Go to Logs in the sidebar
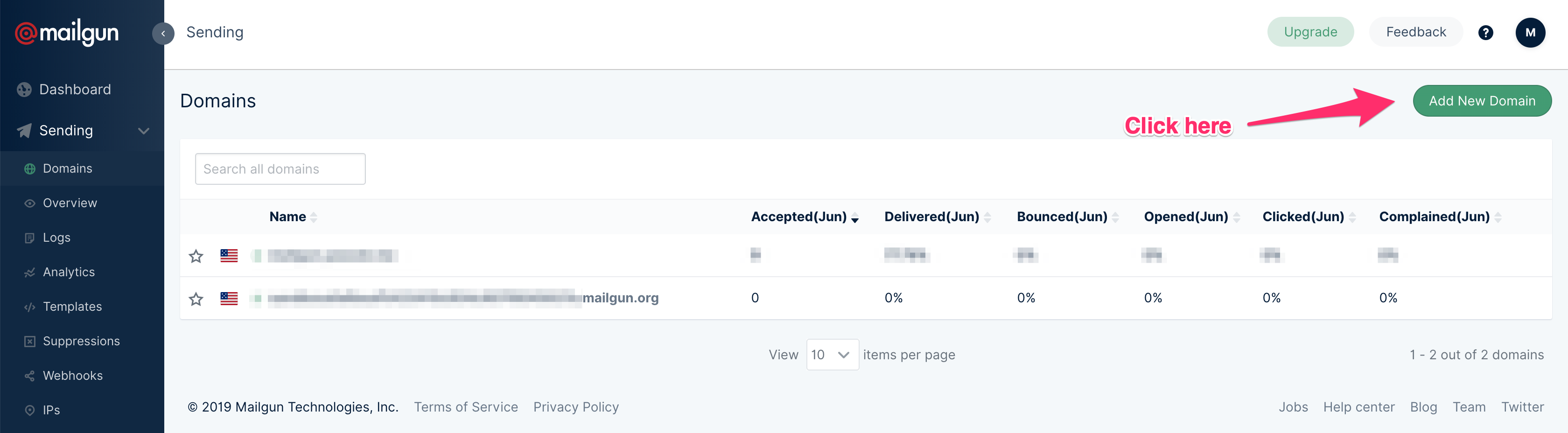Screen dimensions: 1568x433 56,237
